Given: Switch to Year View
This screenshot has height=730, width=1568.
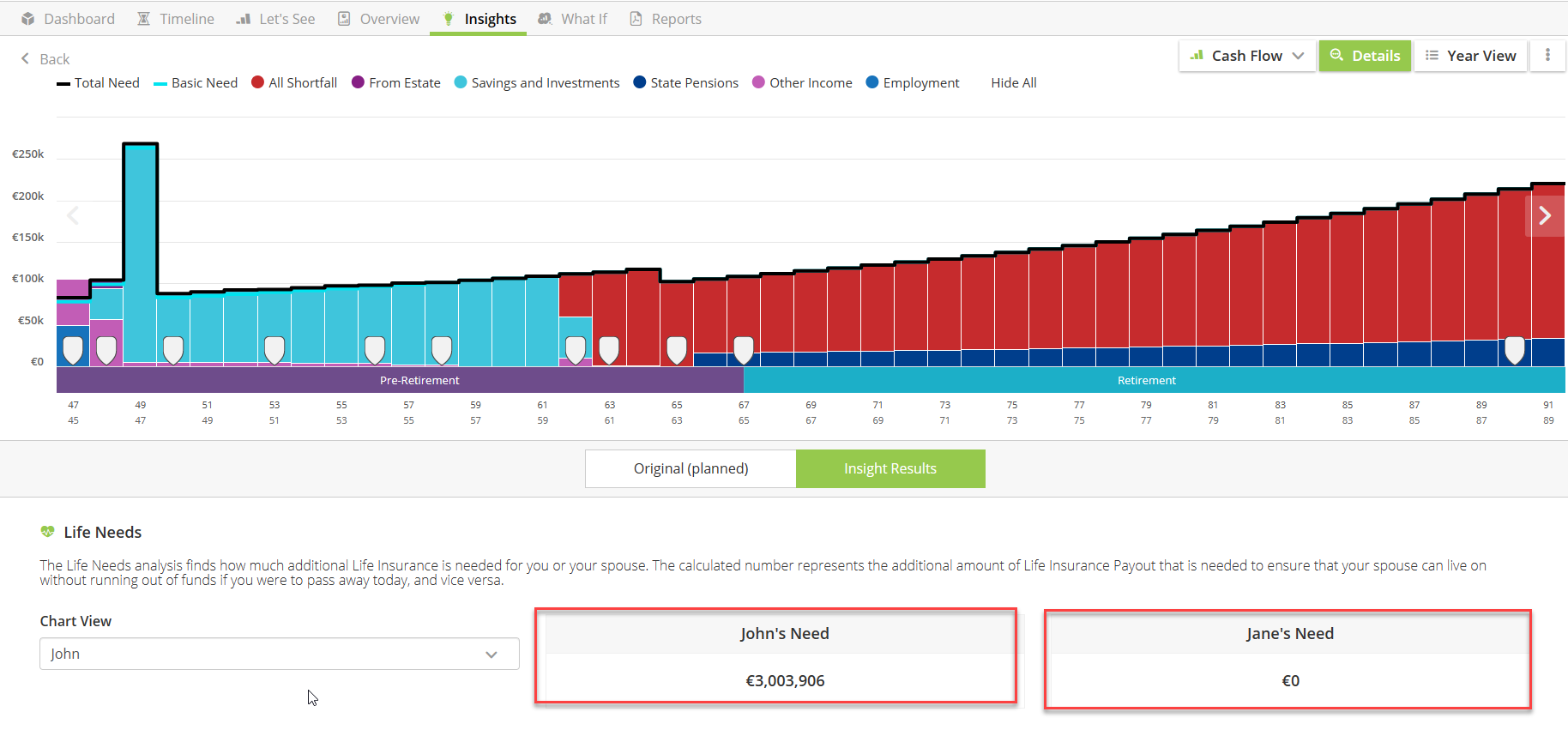Looking at the screenshot, I should click(x=1470, y=56).
